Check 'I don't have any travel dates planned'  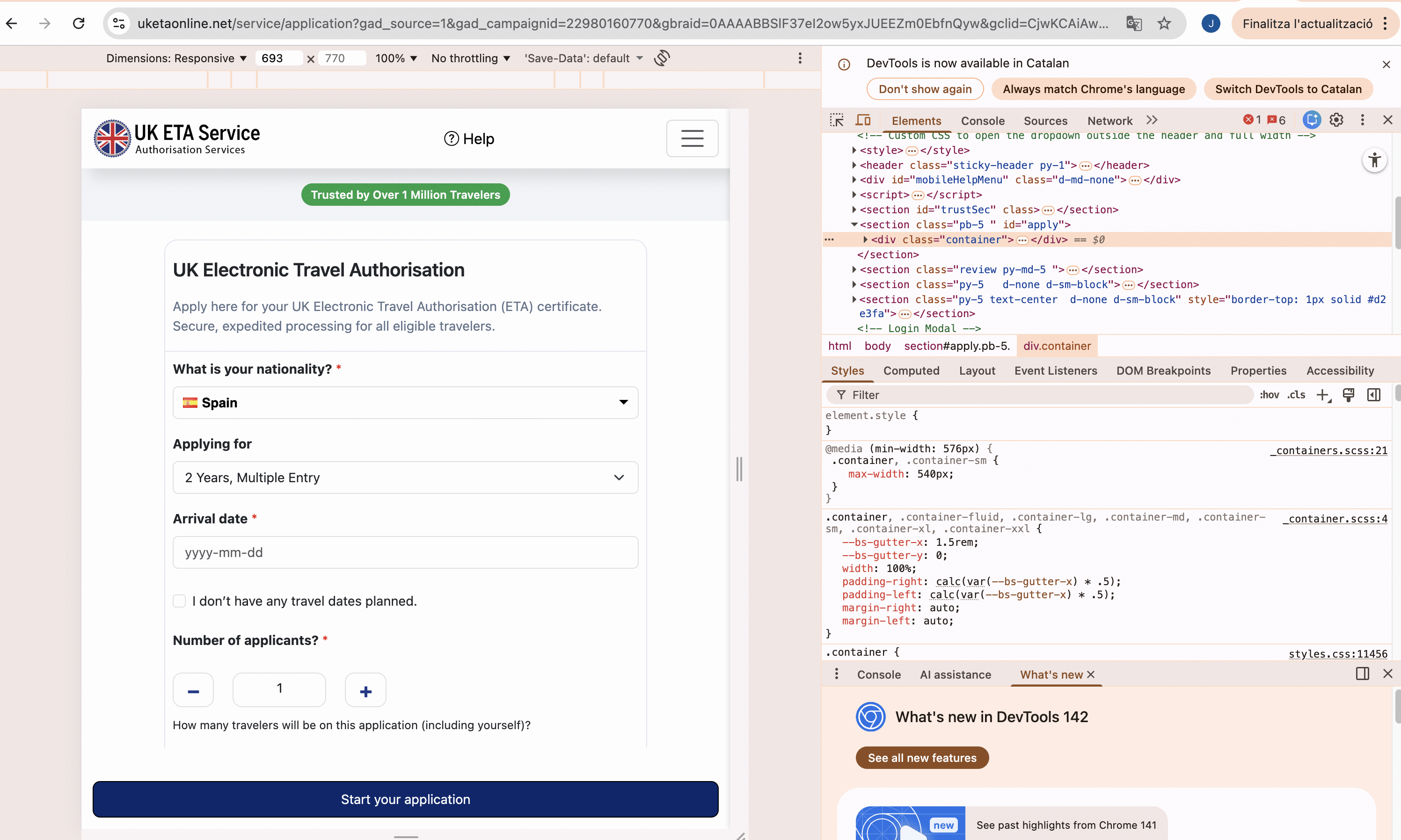click(x=180, y=601)
